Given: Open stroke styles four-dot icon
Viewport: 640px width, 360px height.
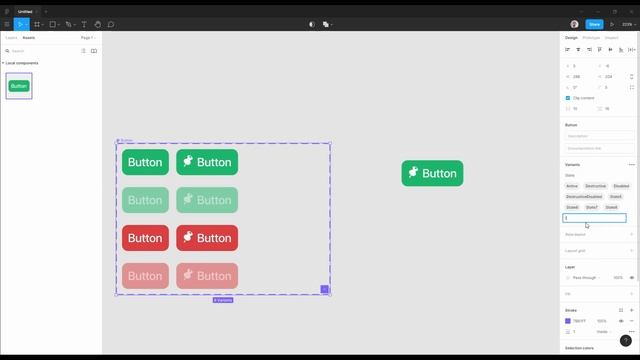Looking at the screenshot, I should pyautogui.click(x=621, y=310).
